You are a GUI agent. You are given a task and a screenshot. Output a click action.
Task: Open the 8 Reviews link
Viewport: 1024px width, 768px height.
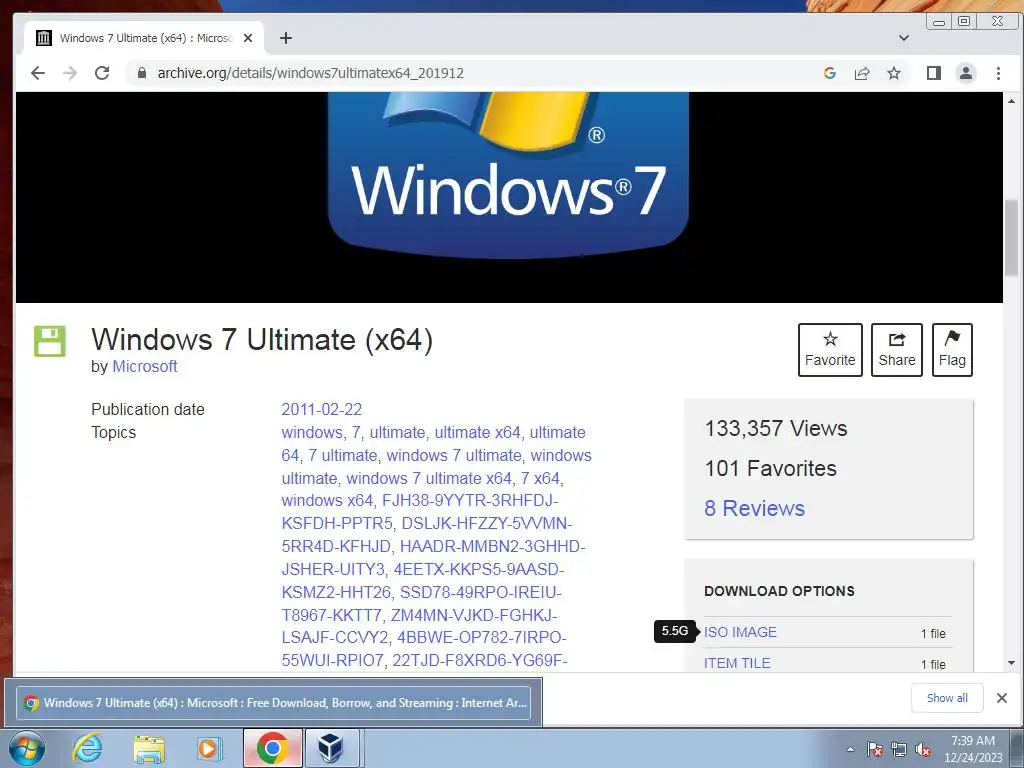[x=754, y=508]
